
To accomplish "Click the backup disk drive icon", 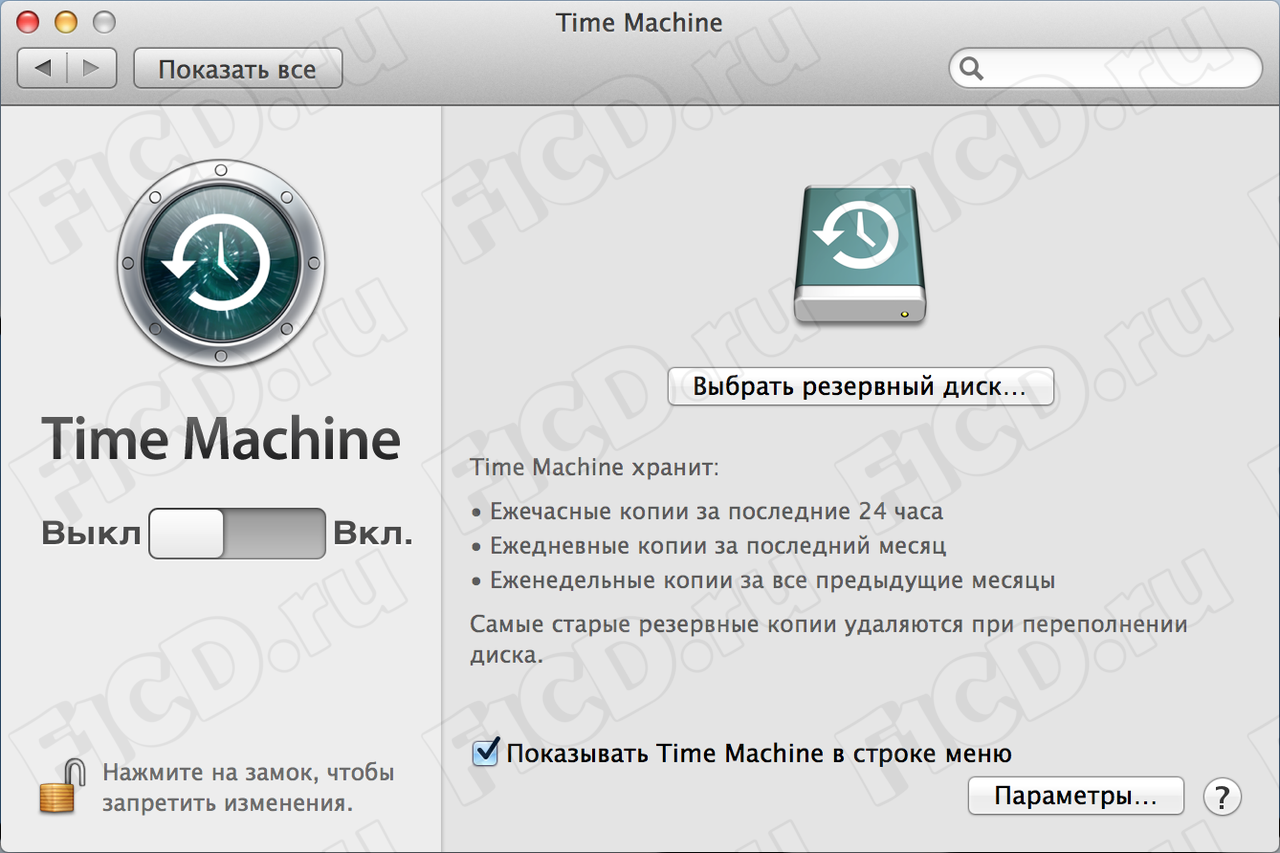I will pyautogui.click(x=861, y=256).
